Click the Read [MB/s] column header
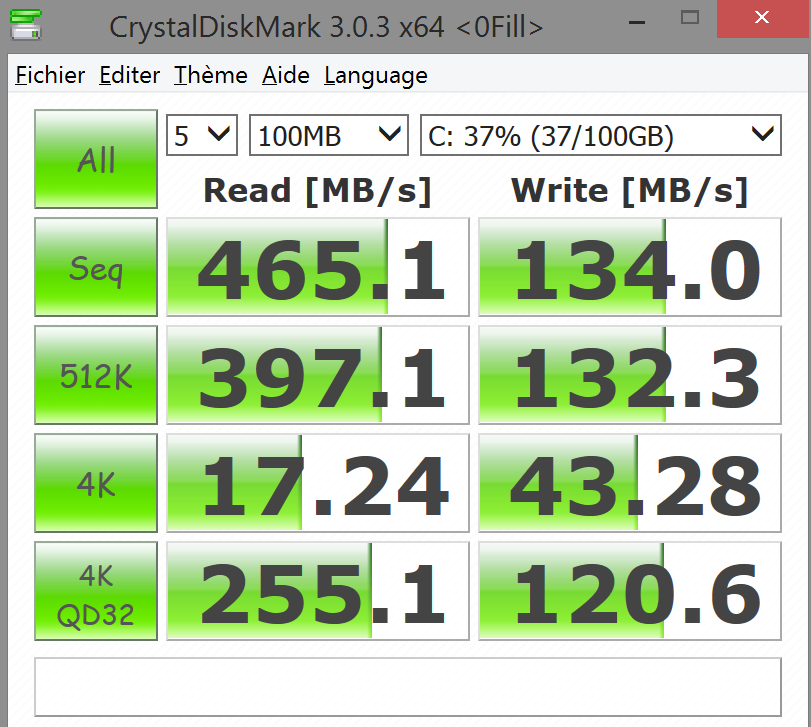 (x=317, y=191)
